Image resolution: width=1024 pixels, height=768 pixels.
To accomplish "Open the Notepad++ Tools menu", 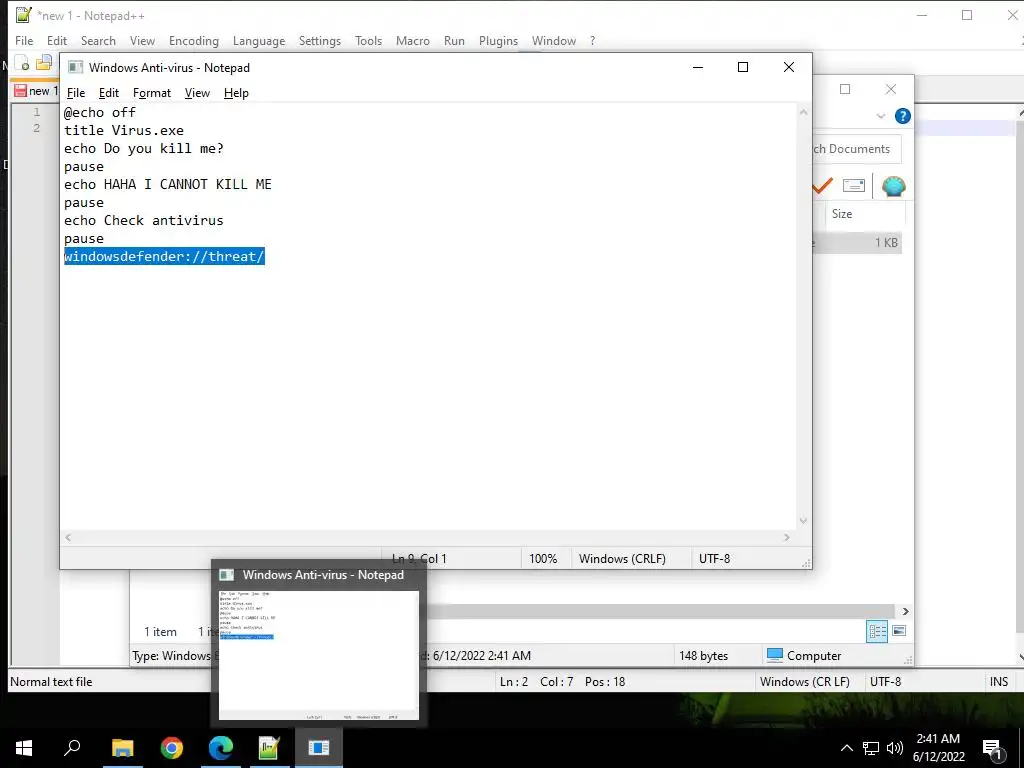I will (x=368, y=40).
